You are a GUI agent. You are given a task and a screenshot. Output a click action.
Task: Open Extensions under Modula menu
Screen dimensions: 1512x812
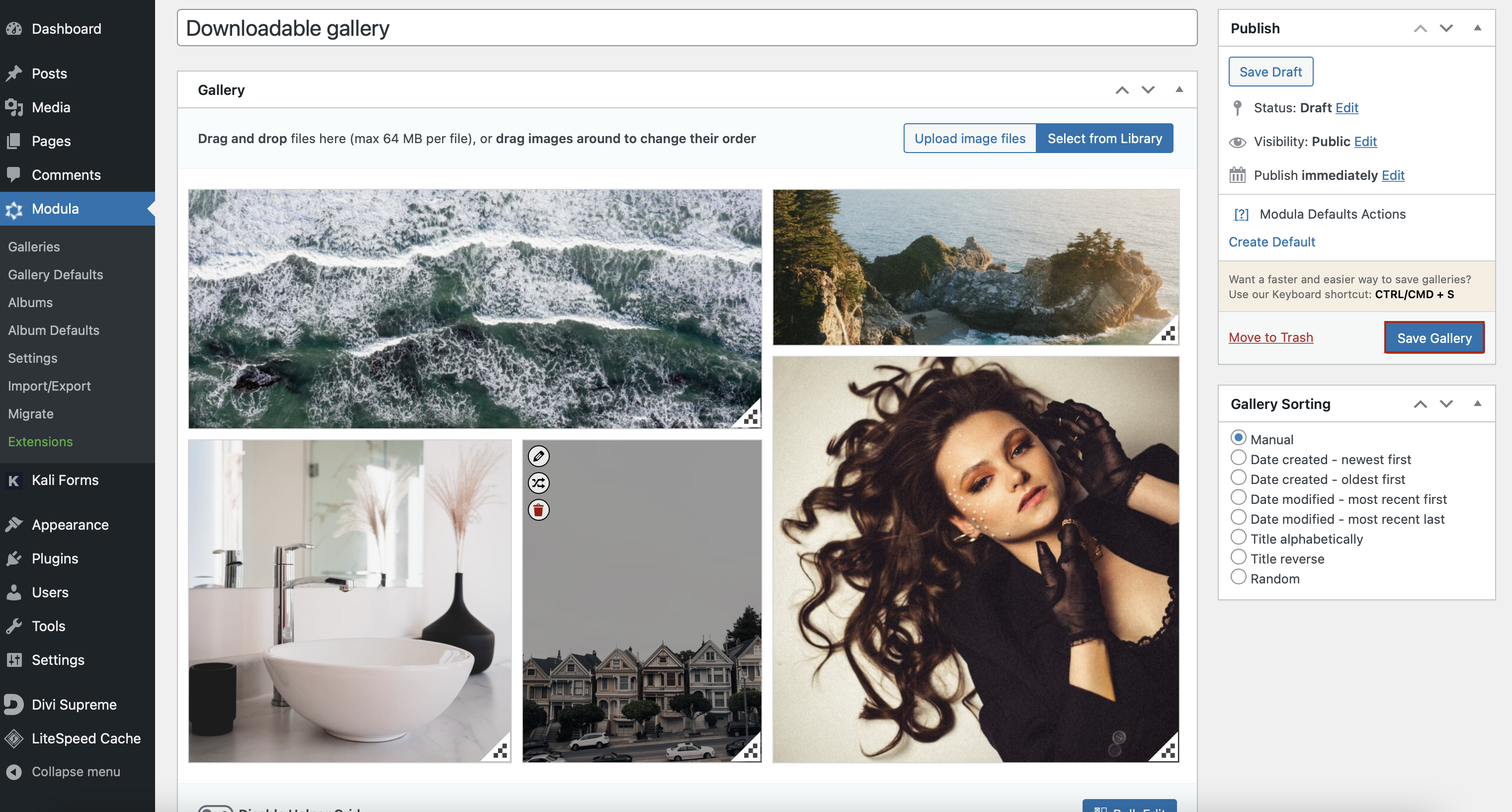40,441
